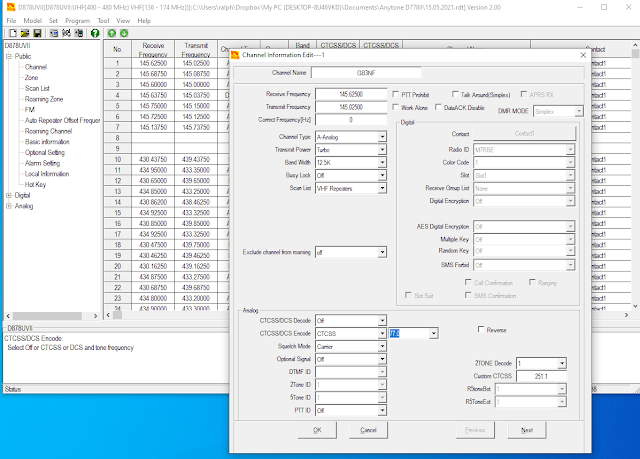The width and height of the screenshot is (640, 459).
Task: Click the Open file folder icon
Action: click(25, 33)
